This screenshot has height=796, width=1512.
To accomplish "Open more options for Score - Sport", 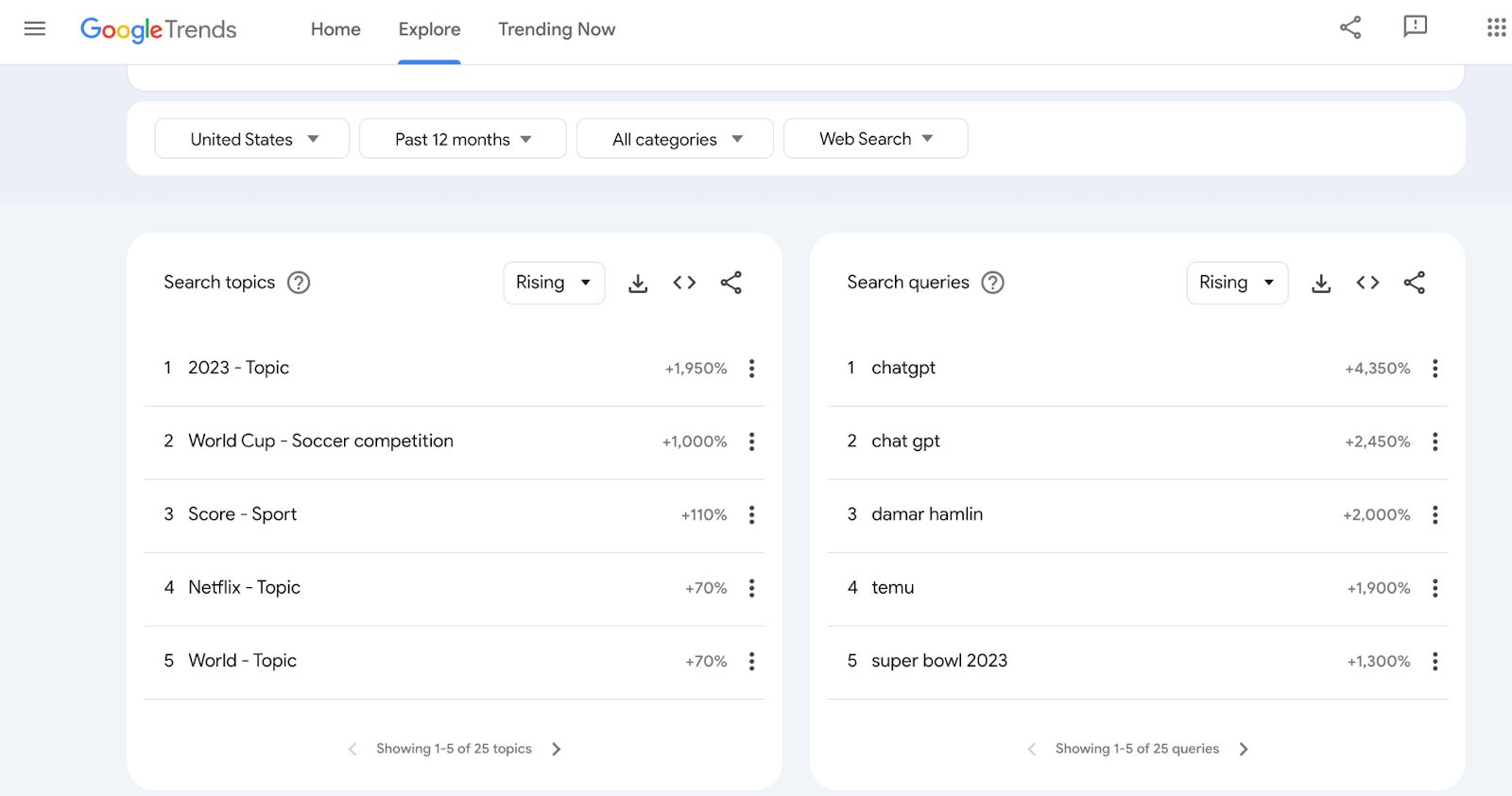I will click(752, 515).
